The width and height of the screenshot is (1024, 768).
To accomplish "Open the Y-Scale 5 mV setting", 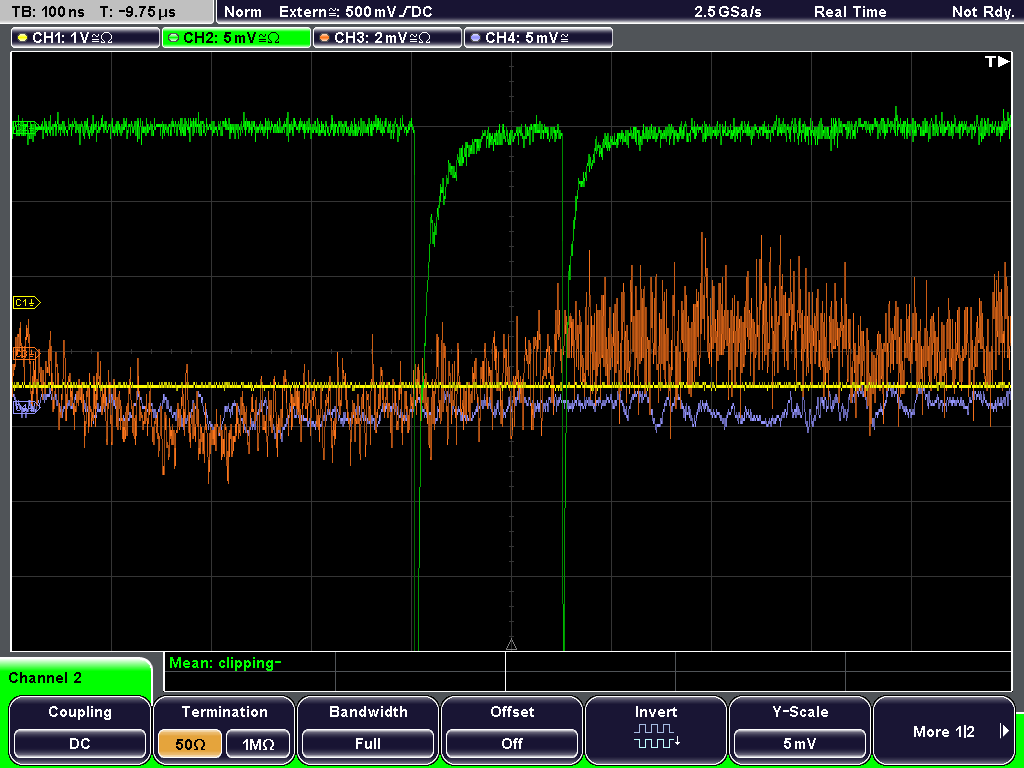I will [x=800, y=744].
